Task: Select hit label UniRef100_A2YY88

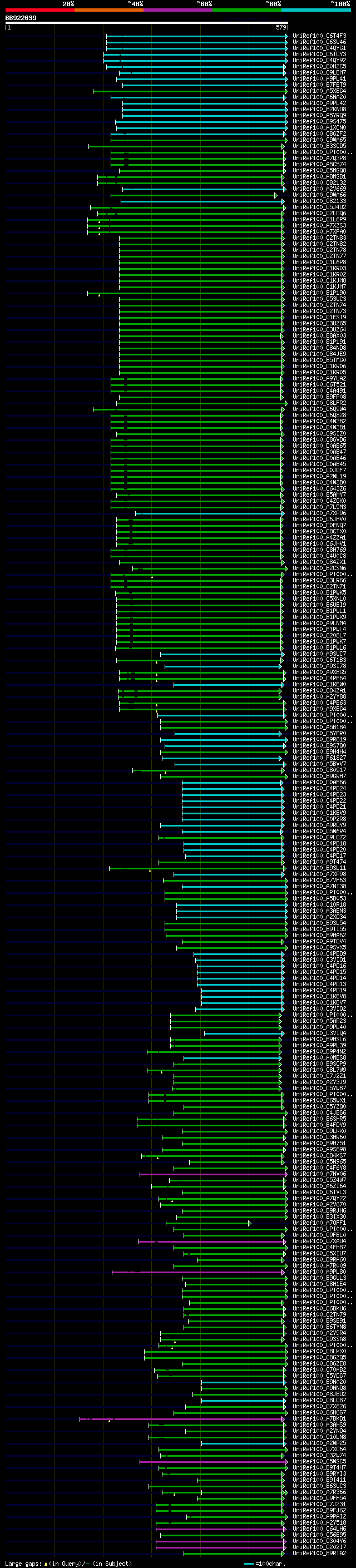Action: coord(319,697)
